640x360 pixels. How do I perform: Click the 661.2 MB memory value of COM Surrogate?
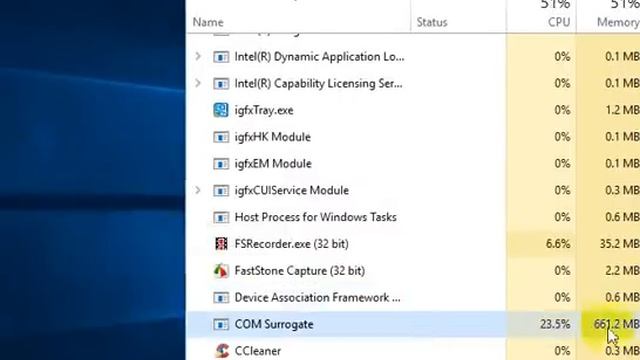click(x=616, y=324)
